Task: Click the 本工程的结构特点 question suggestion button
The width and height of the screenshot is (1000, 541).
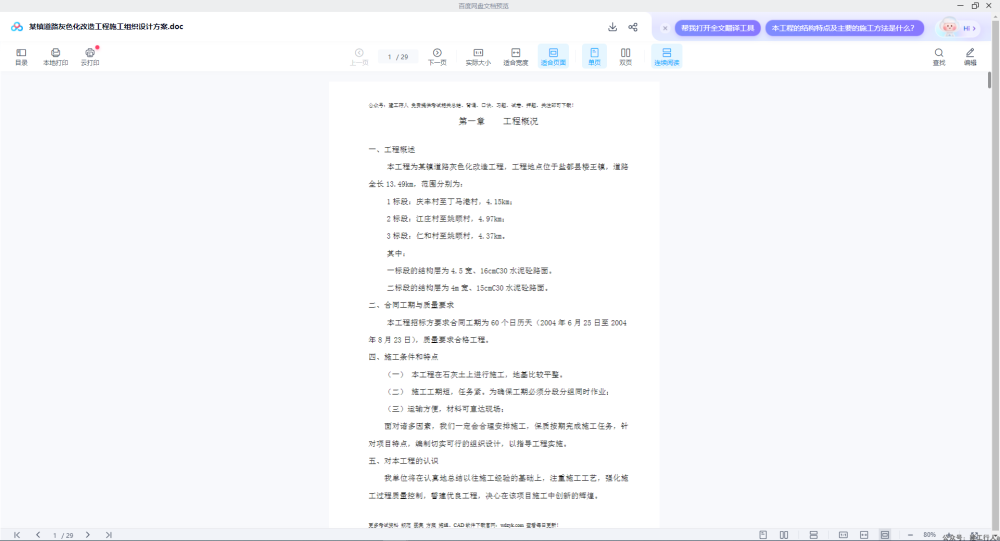Action: point(844,28)
